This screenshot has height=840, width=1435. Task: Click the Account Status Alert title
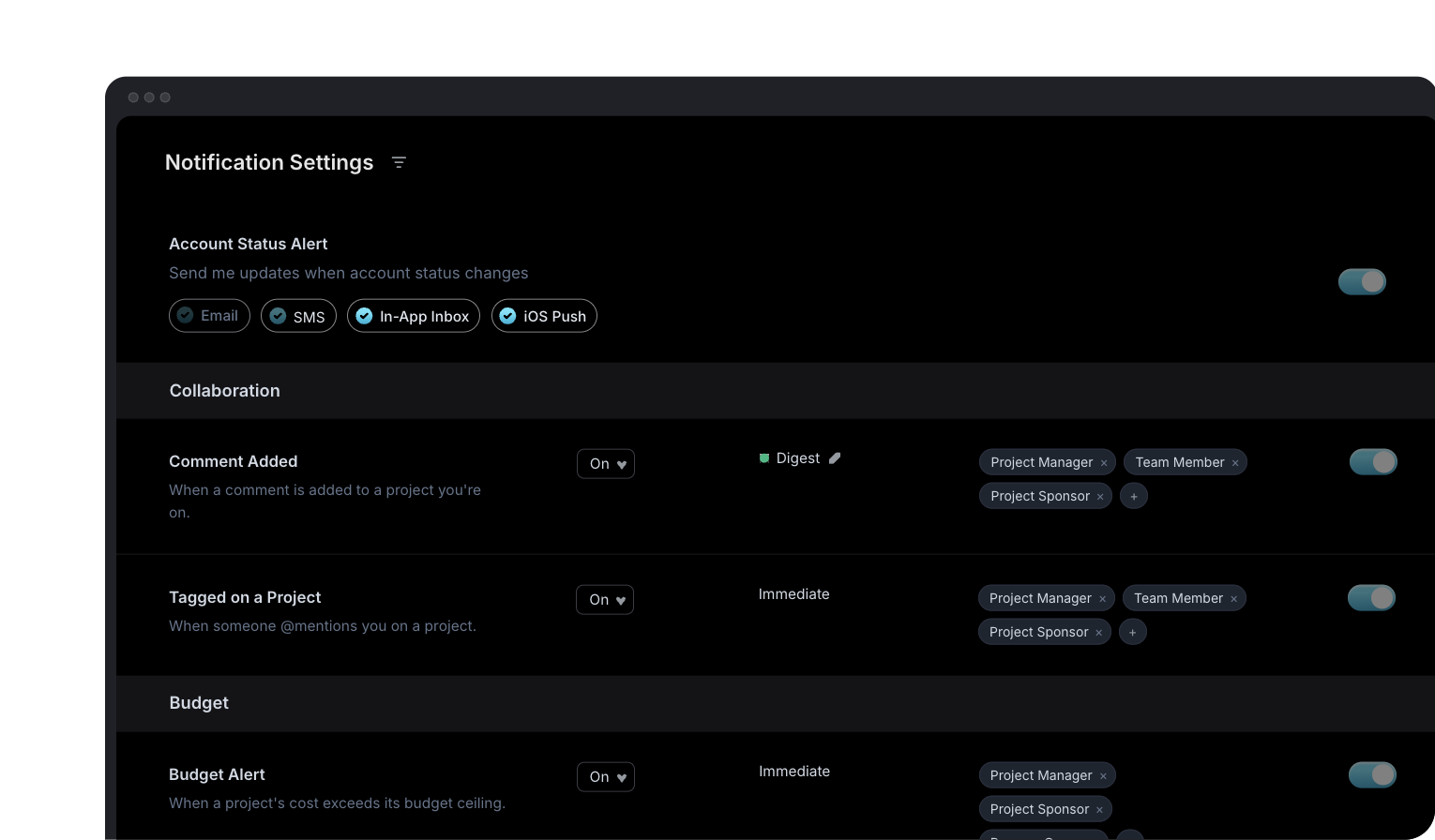click(249, 244)
